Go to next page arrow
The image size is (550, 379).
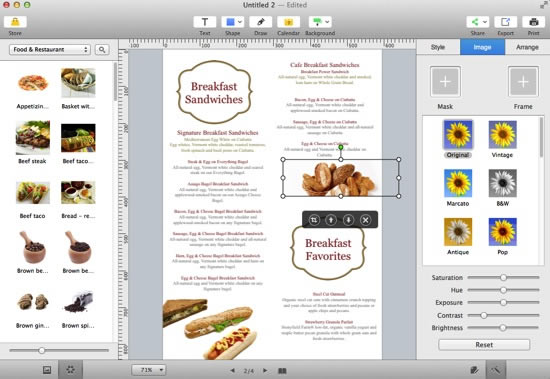point(266,370)
